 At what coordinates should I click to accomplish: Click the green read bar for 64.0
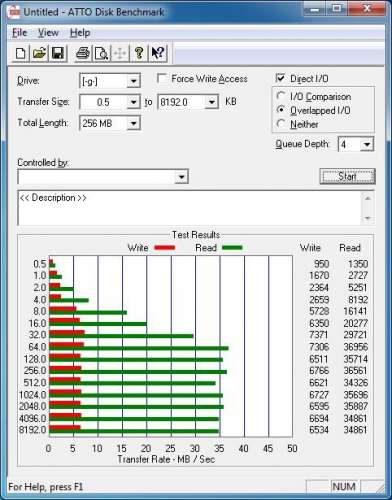[139, 348]
